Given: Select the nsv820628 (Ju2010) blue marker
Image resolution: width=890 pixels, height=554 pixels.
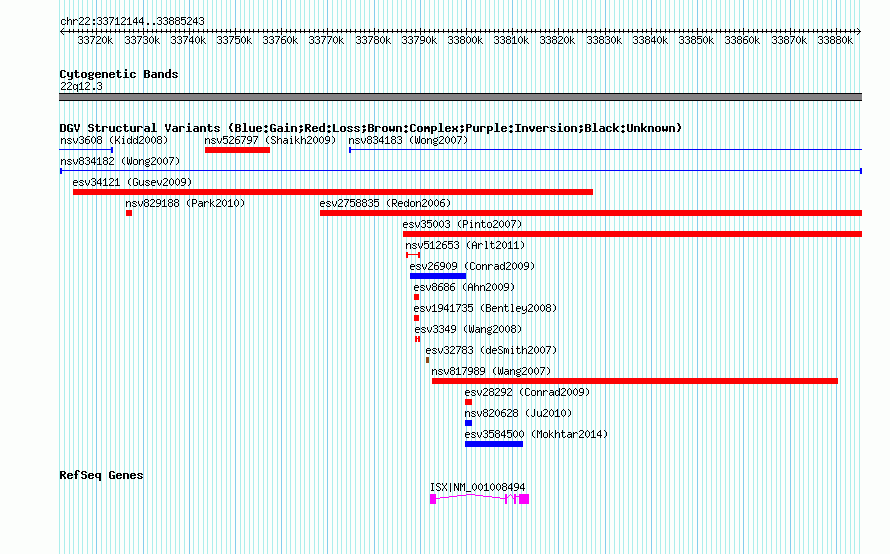Looking at the screenshot, I should click(x=468, y=423).
